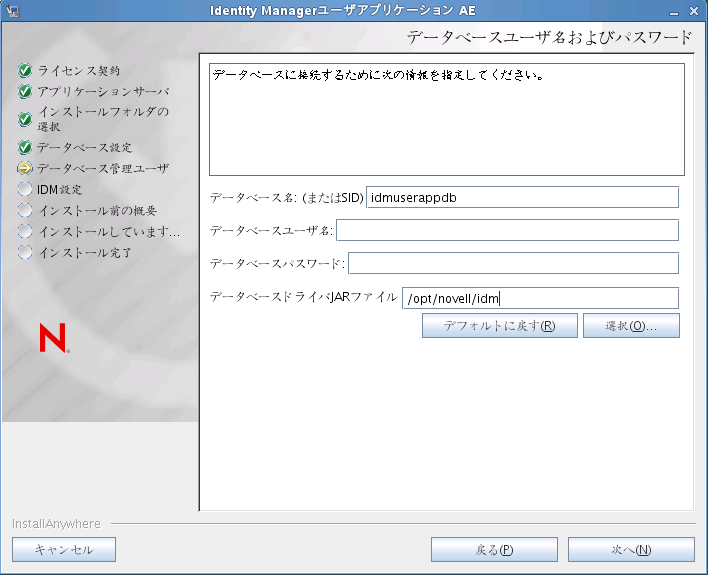Click empty step circle beside IDM設定

point(25,189)
